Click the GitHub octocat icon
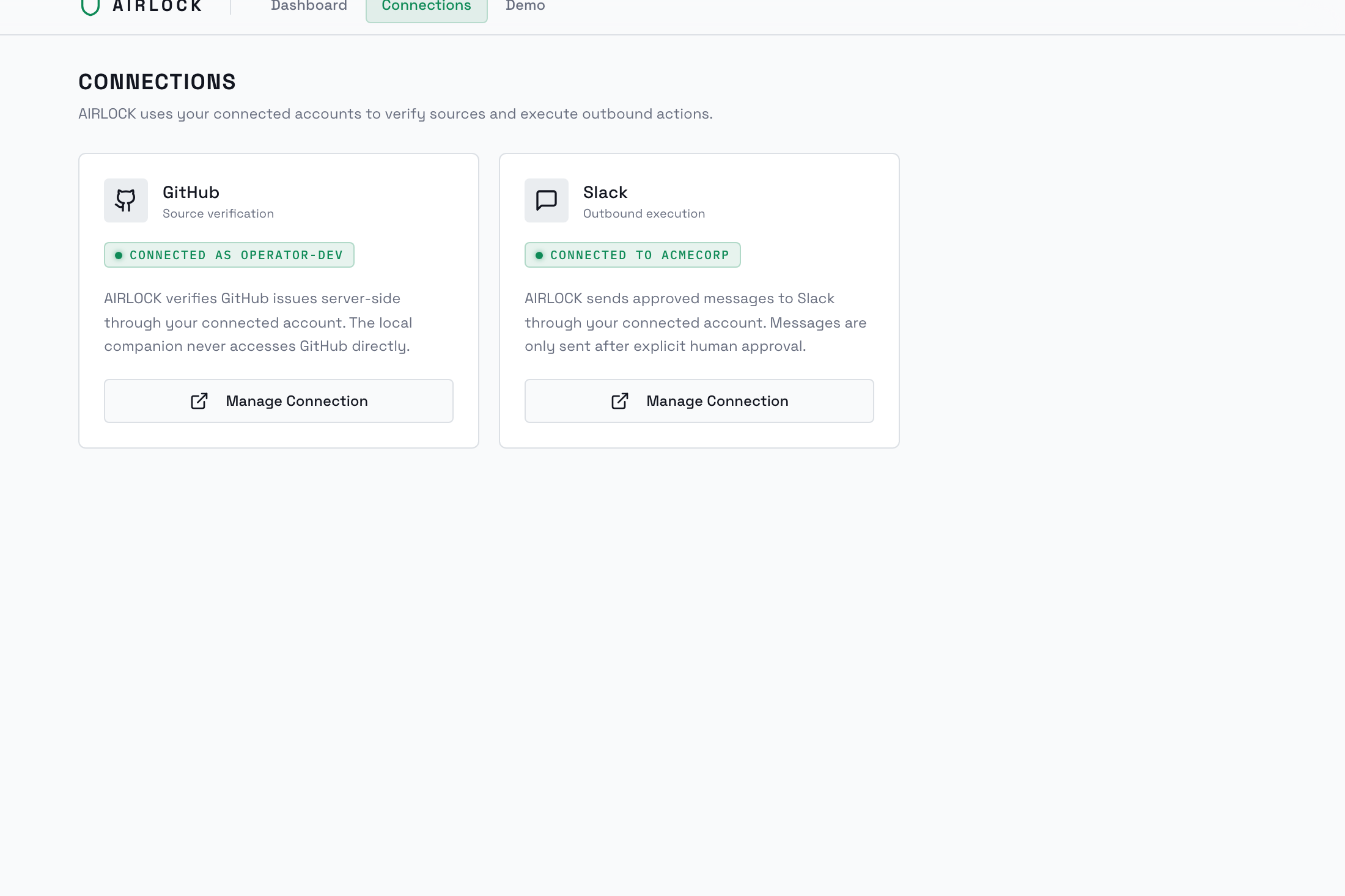 (125, 200)
